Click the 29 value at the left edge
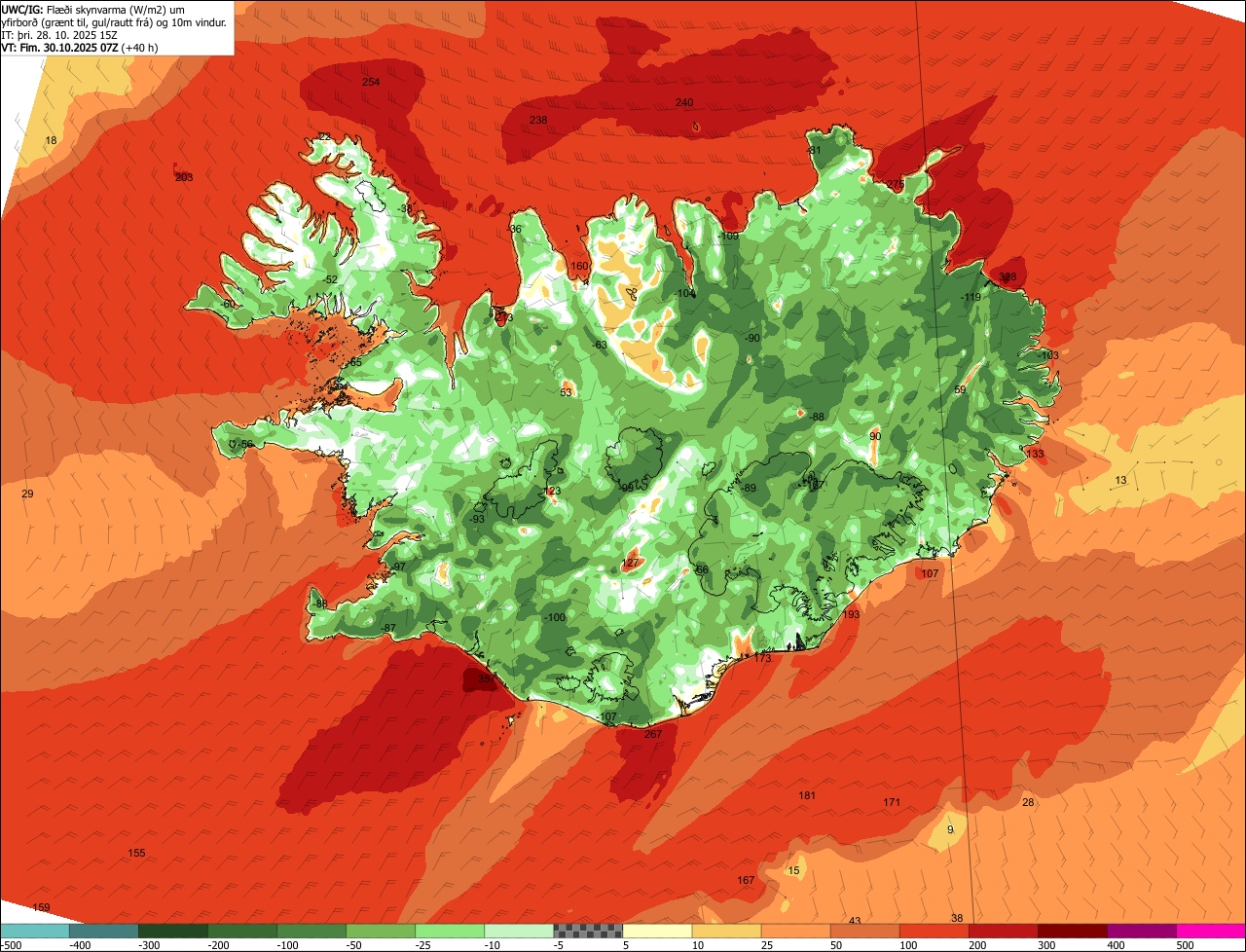 (x=27, y=494)
